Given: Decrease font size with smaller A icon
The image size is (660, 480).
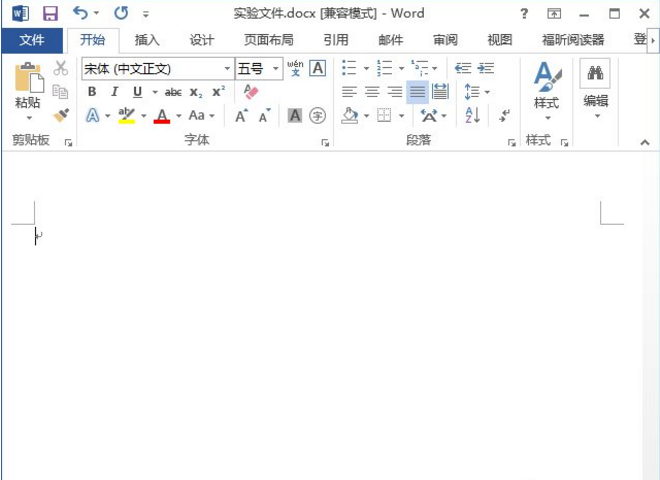Looking at the screenshot, I should [265, 115].
